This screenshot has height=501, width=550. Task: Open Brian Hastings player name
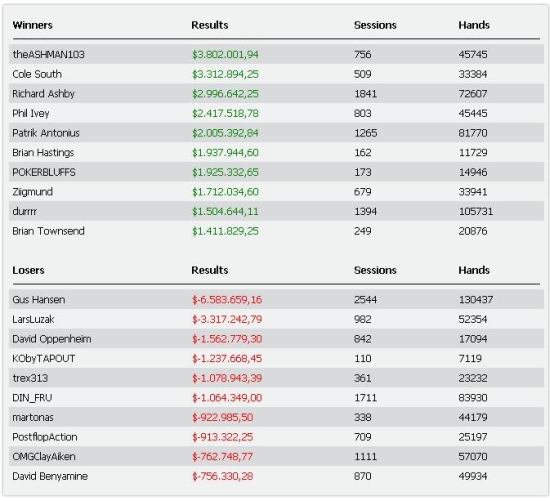43,153
